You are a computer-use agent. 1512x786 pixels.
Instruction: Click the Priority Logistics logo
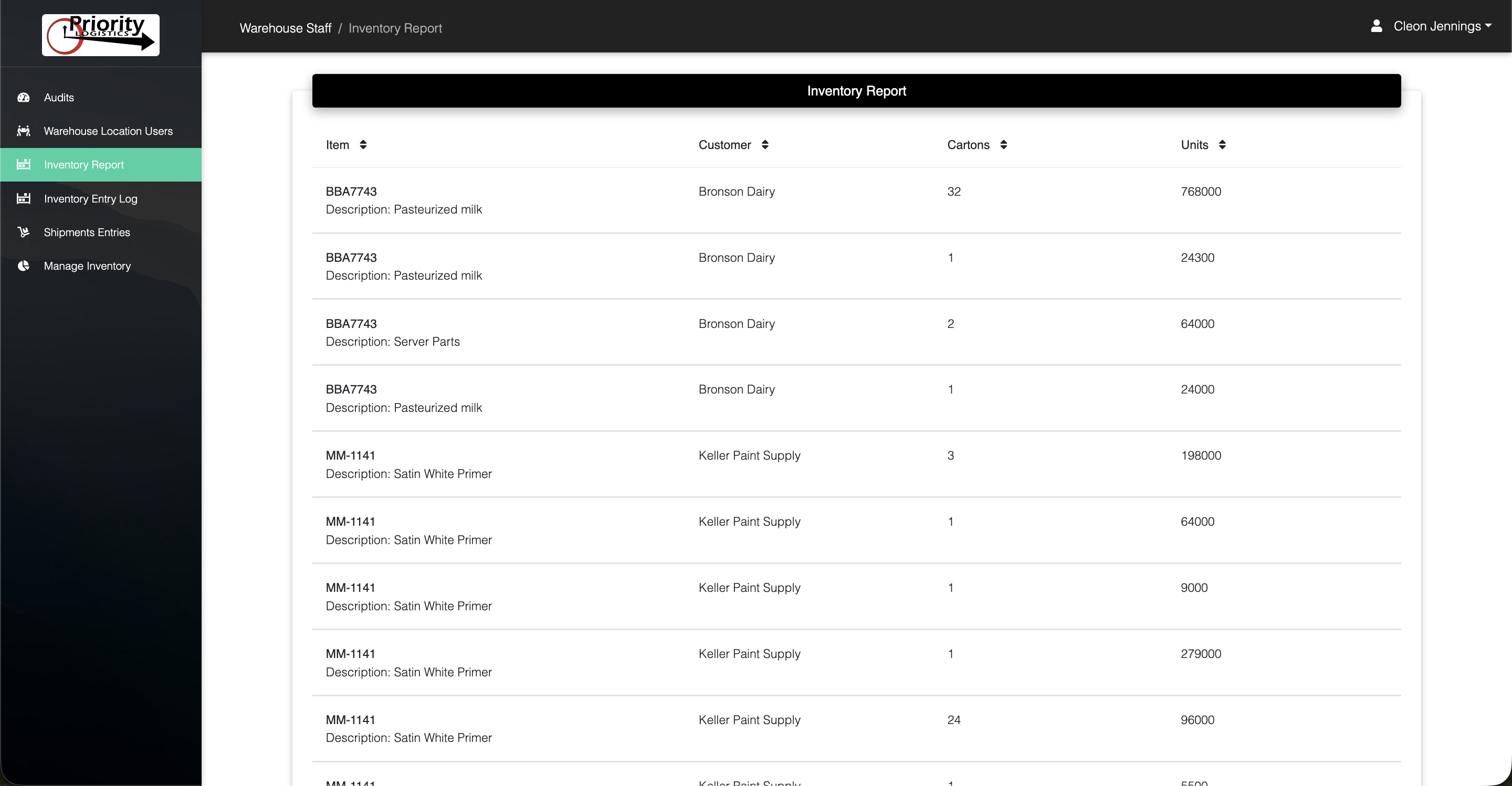click(100, 35)
